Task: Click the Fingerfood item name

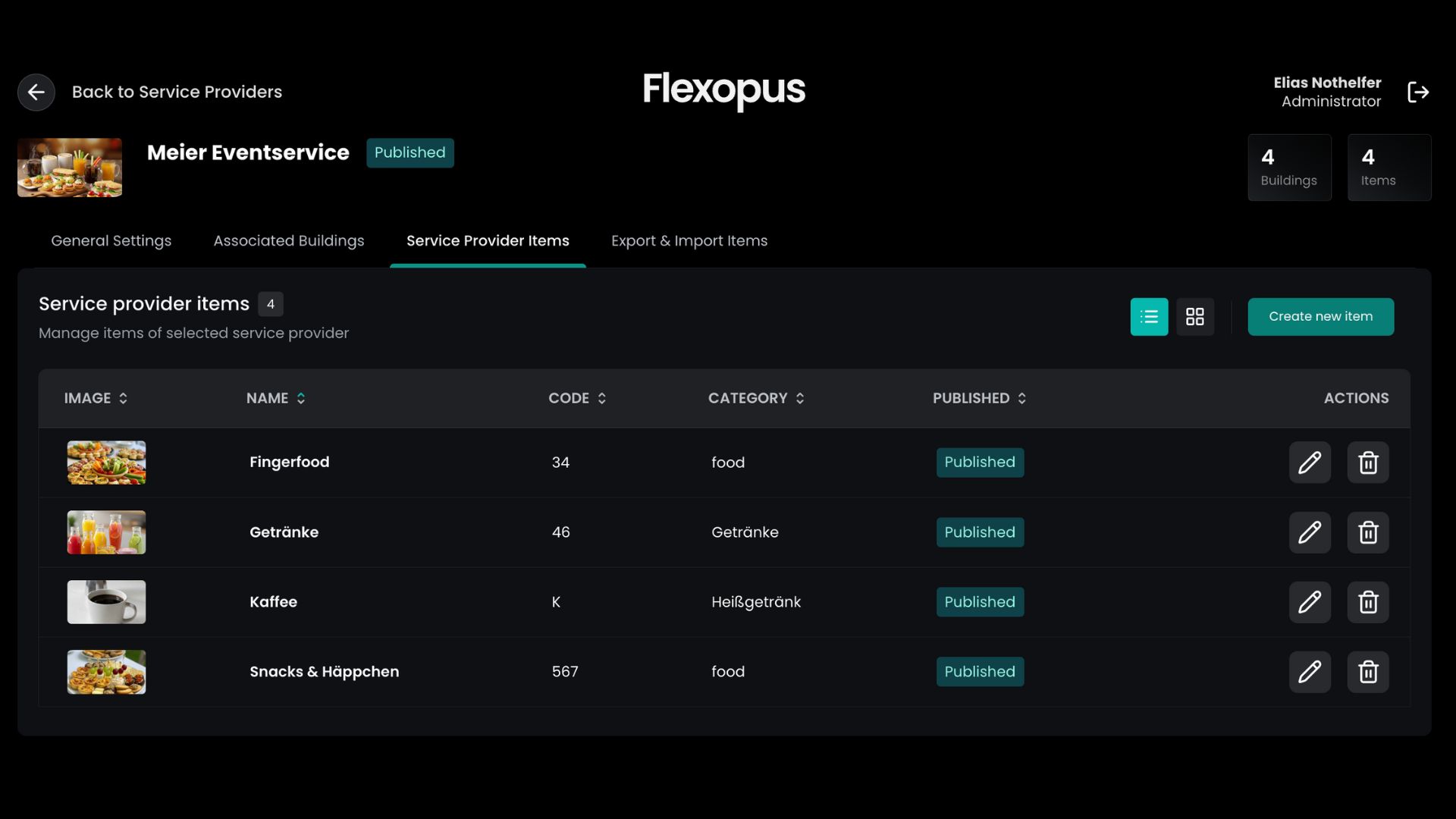Action: click(290, 463)
